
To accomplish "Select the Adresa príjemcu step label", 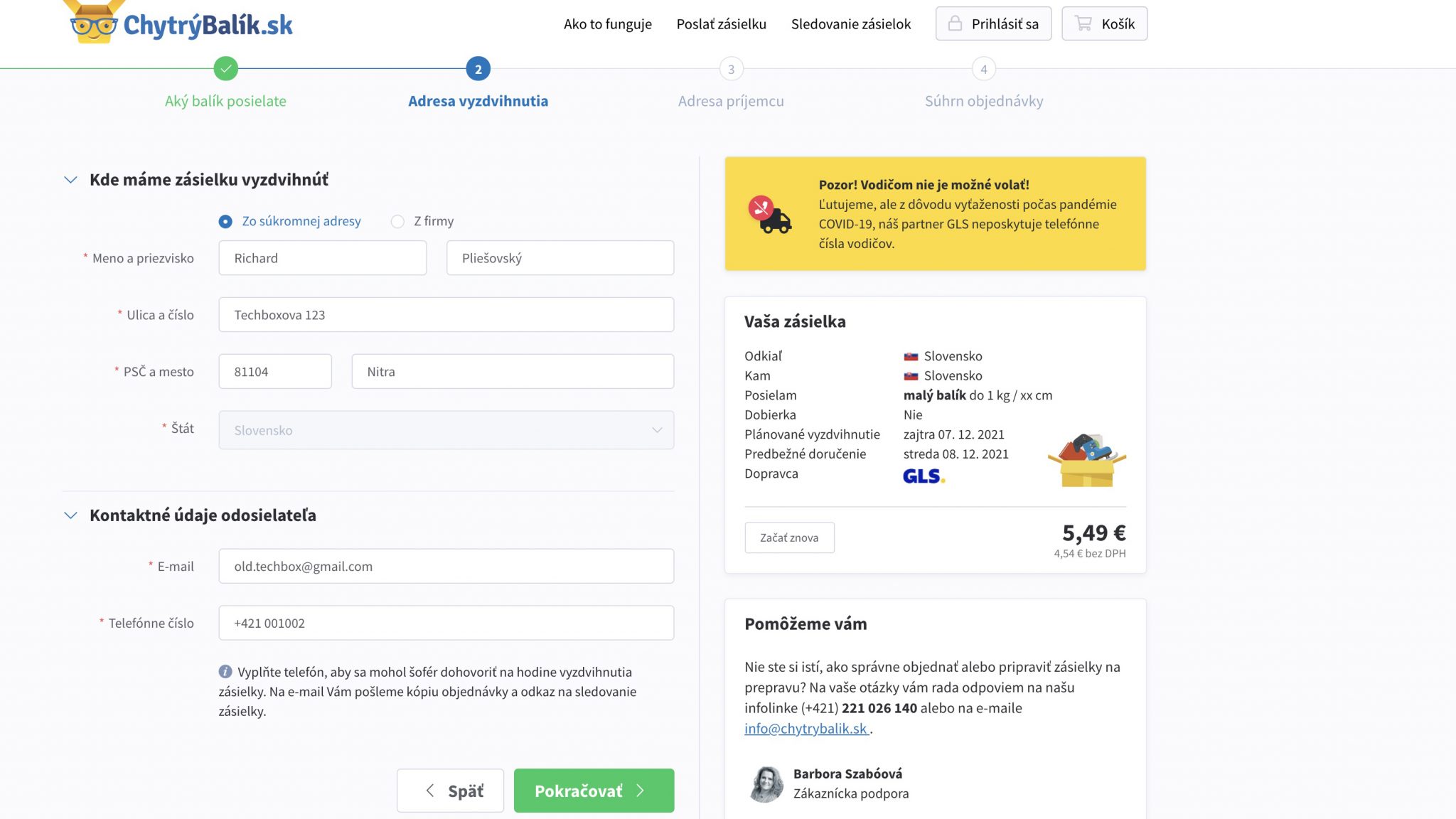I will (731, 101).
